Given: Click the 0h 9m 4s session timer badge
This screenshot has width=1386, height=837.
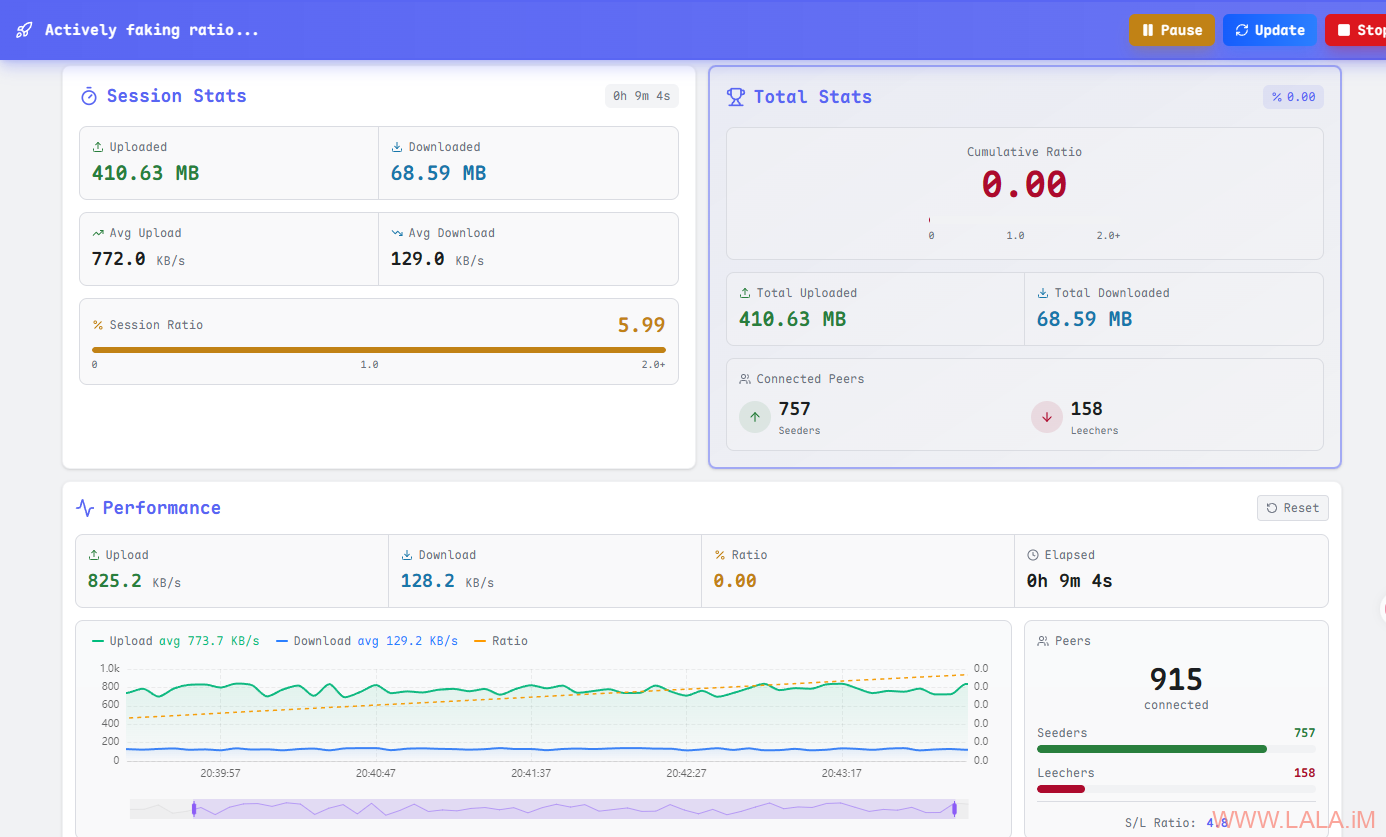Looking at the screenshot, I should coord(642,96).
